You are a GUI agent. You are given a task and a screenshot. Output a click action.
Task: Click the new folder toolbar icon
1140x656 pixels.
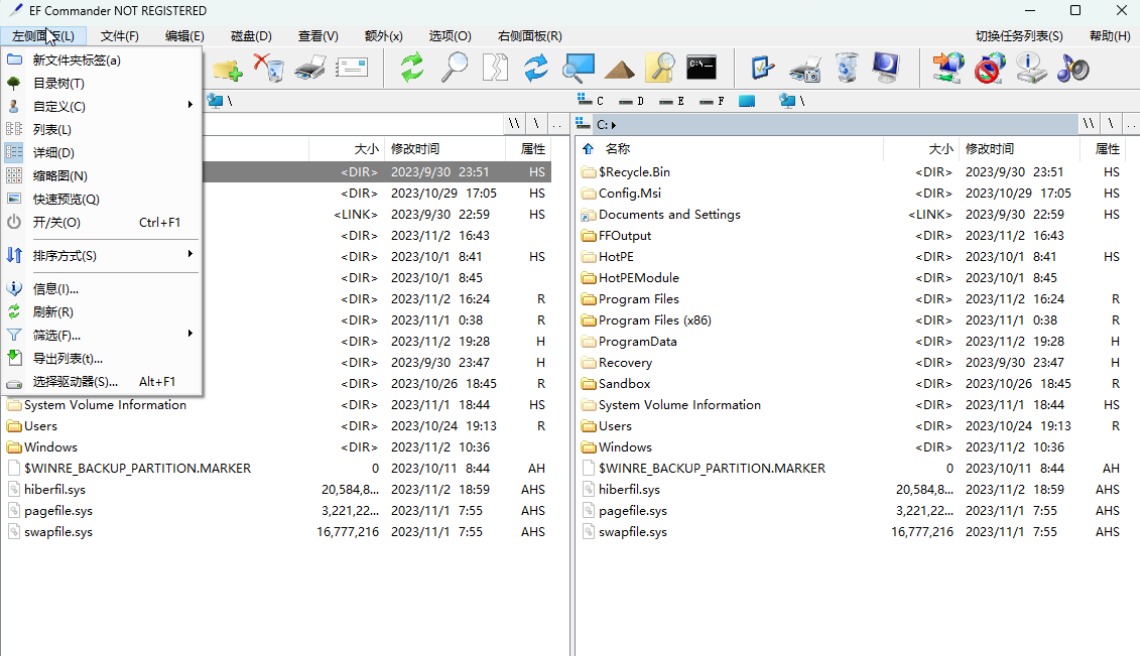coord(227,69)
